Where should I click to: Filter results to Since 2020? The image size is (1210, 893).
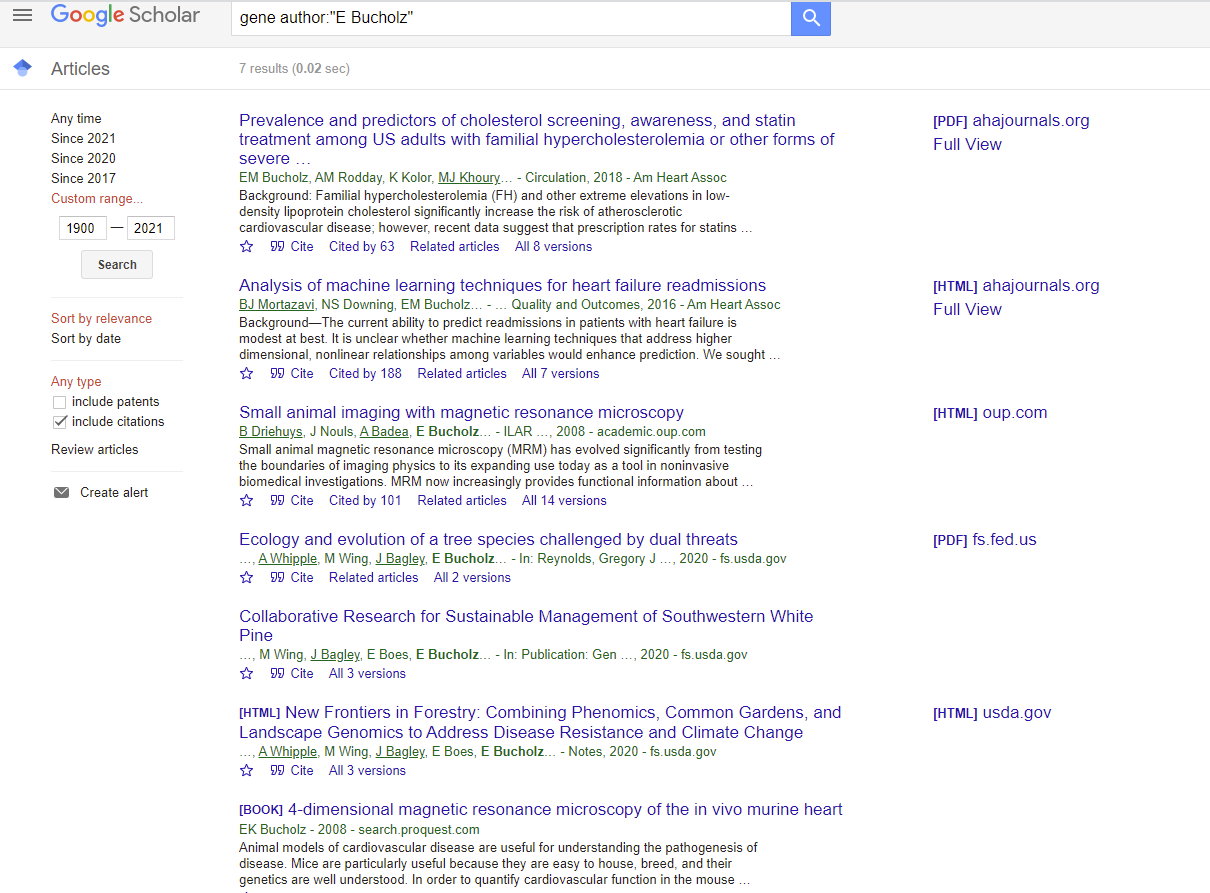(x=83, y=158)
